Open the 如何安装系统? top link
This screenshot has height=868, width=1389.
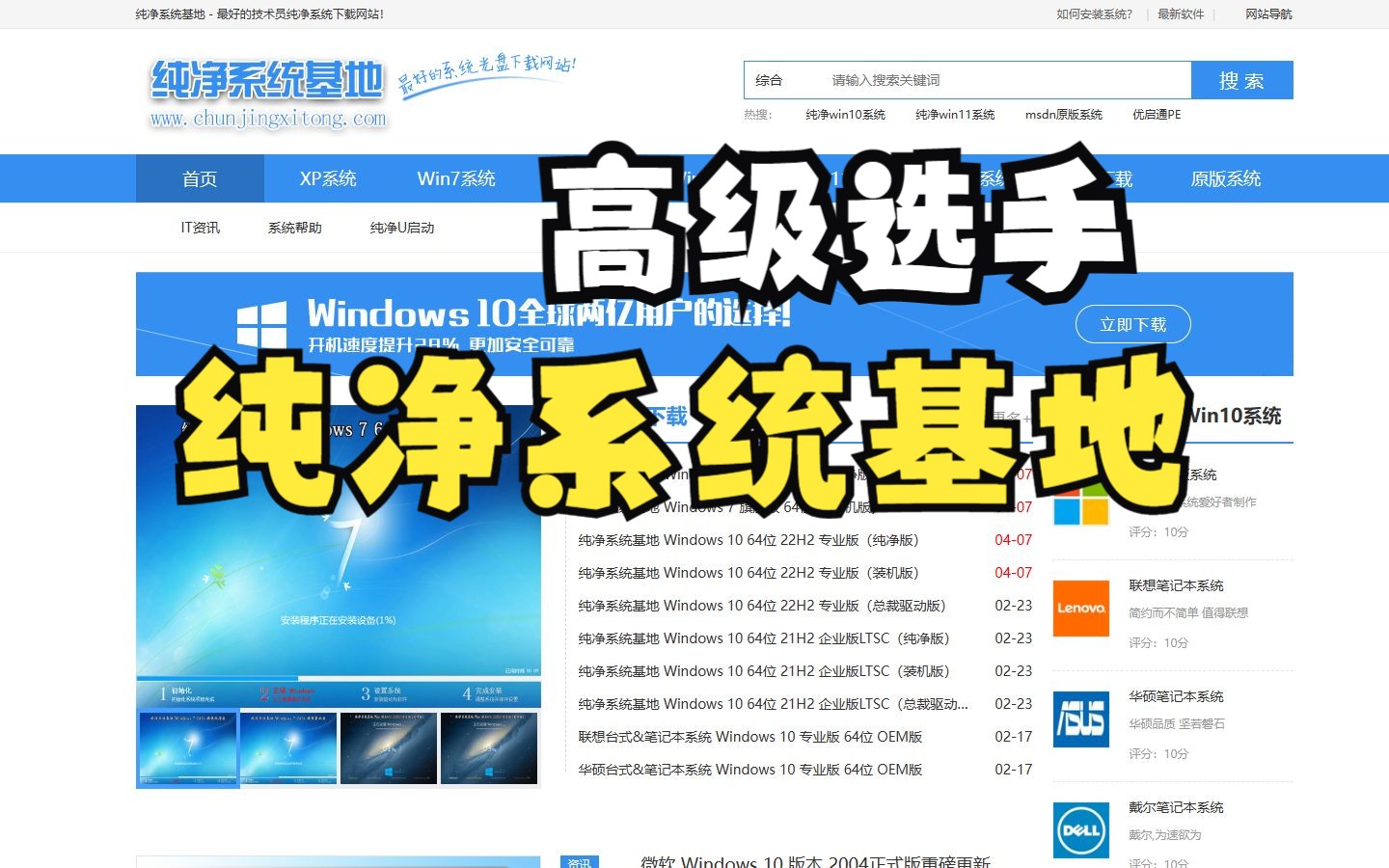coord(1094,14)
